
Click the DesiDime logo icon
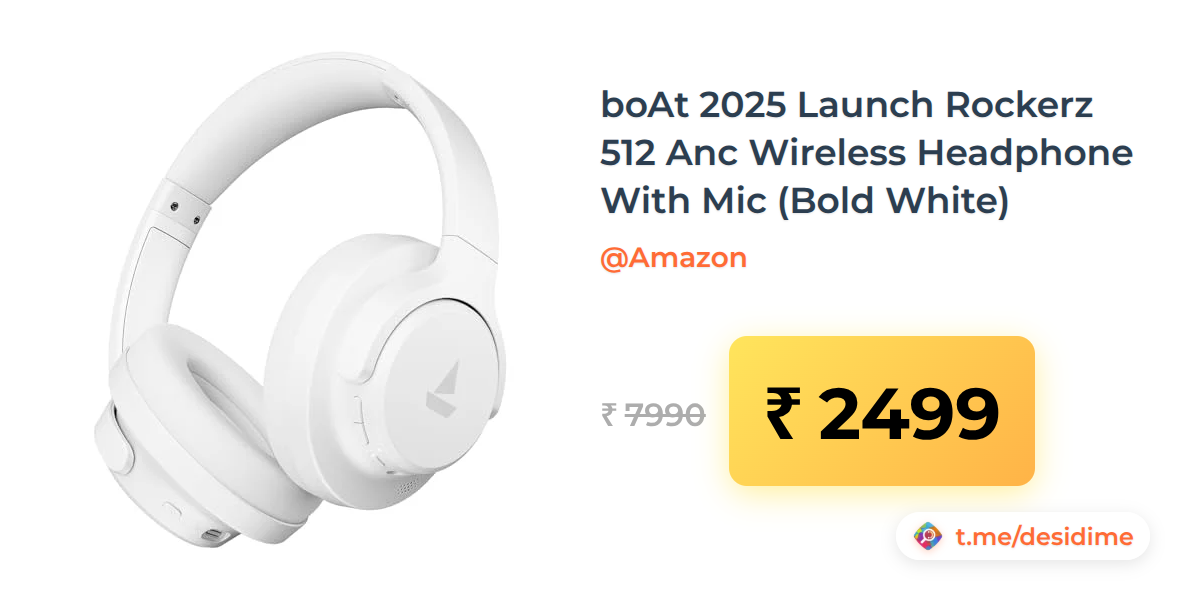929,537
